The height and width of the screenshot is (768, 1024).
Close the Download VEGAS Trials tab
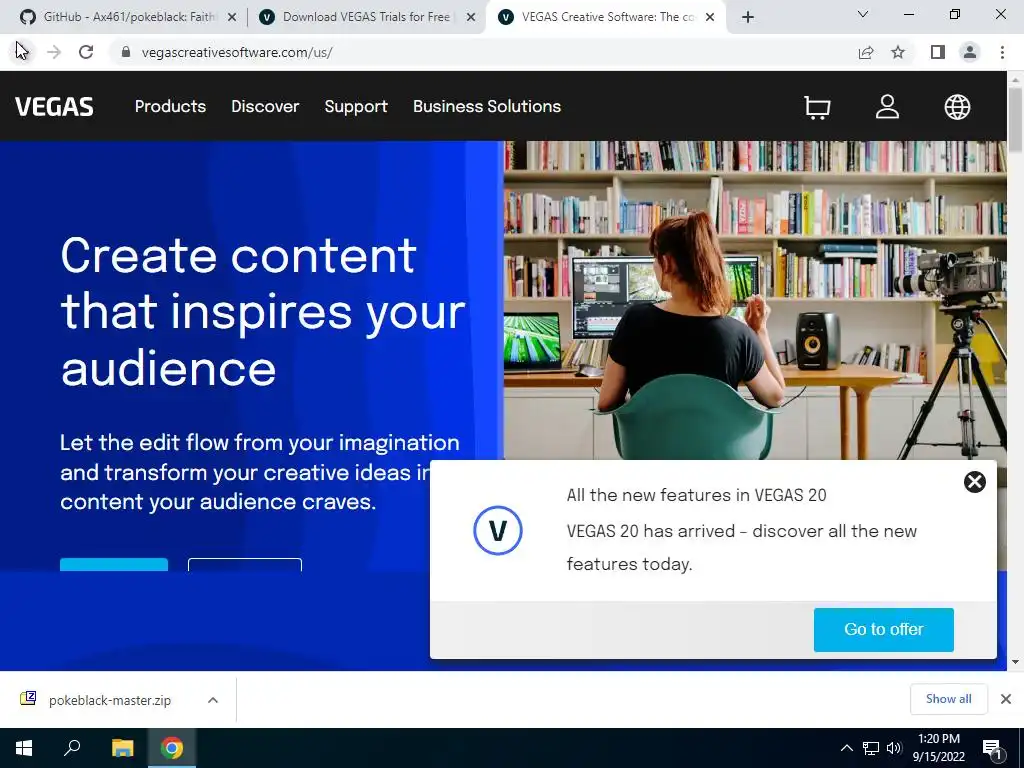click(x=471, y=18)
